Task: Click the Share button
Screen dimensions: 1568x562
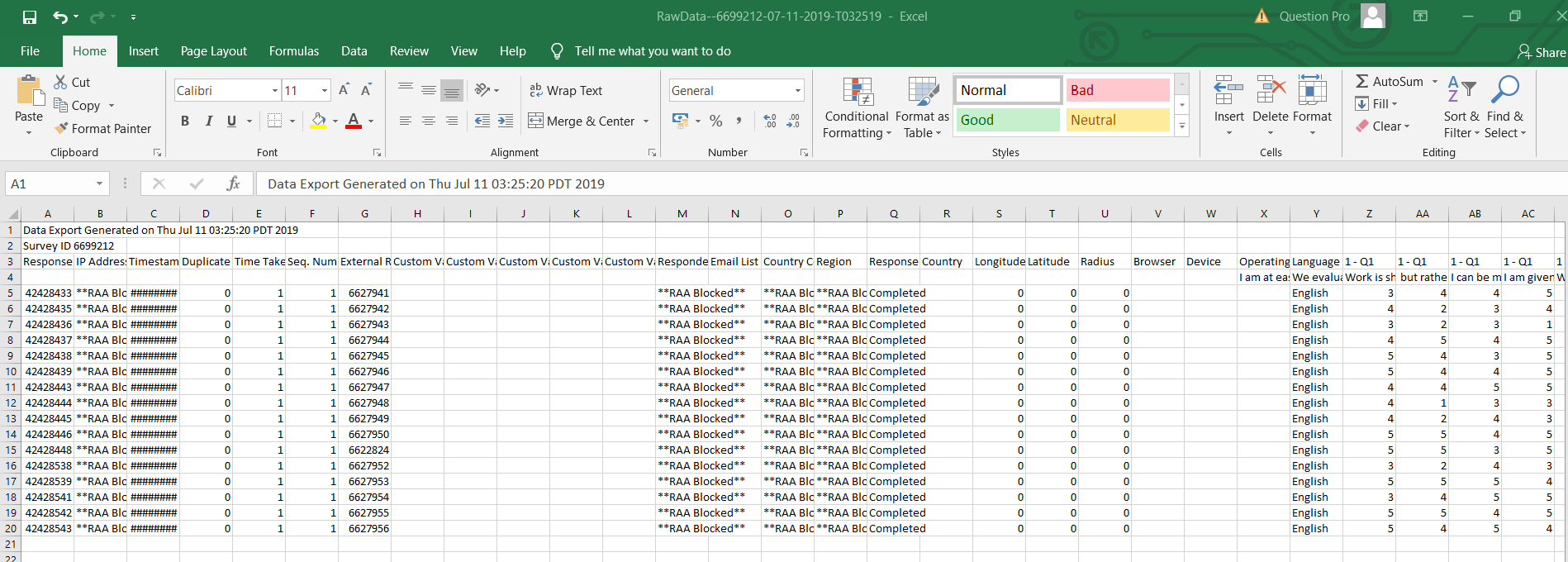Action: pos(1541,52)
